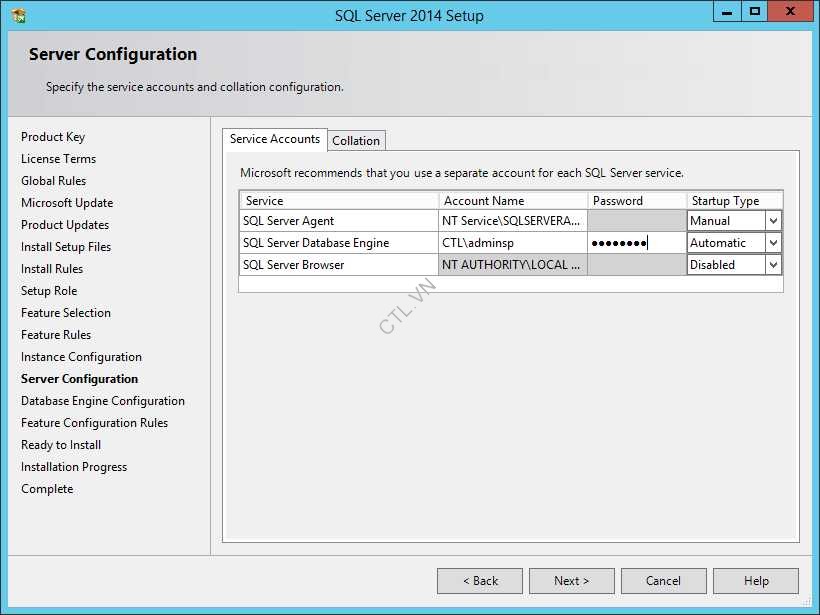Navigate to Database Engine Configuration step
The image size is (820, 615).
click(x=103, y=400)
